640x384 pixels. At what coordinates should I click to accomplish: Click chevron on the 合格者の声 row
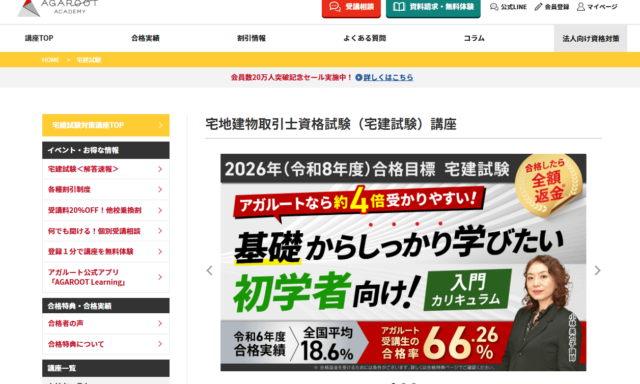[160, 323]
